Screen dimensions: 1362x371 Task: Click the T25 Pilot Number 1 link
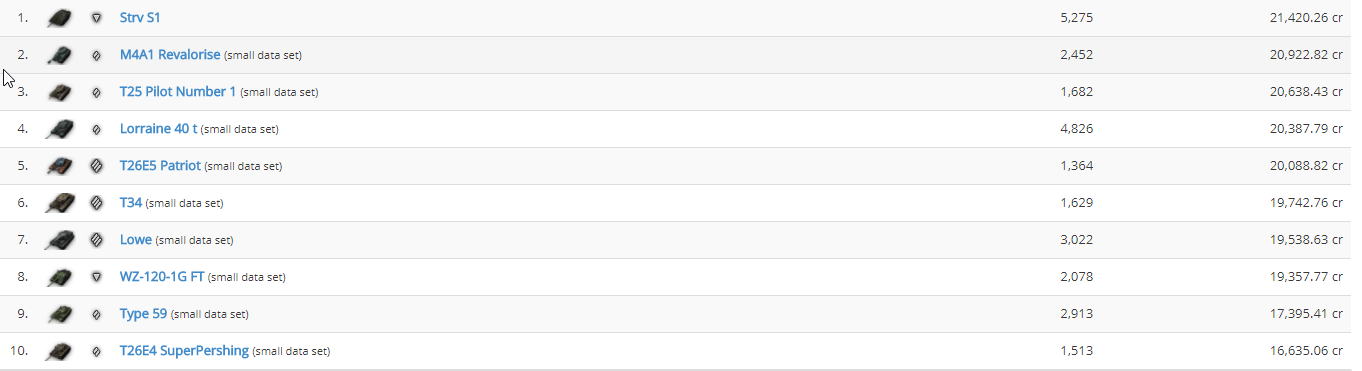[x=178, y=92]
